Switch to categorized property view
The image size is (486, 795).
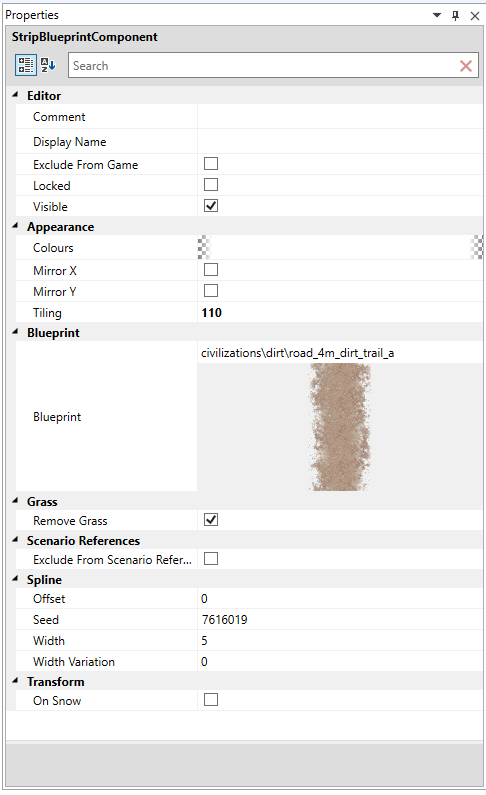(x=25, y=65)
